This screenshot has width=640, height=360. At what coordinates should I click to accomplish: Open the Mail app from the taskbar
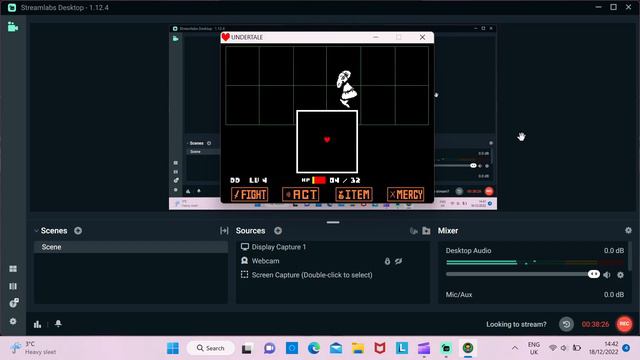point(336,348)
